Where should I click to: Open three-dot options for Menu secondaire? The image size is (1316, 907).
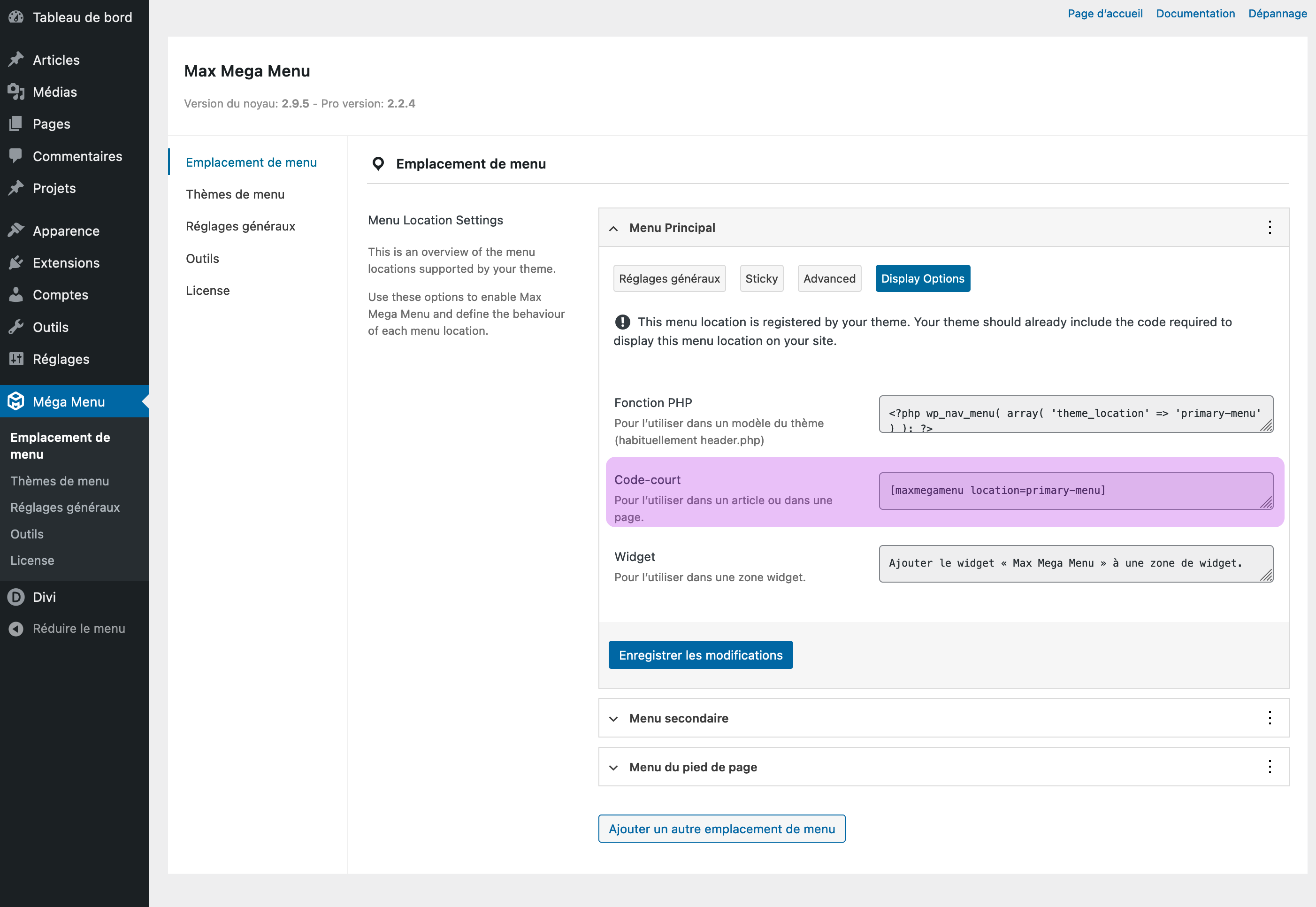click(1270, 718)
